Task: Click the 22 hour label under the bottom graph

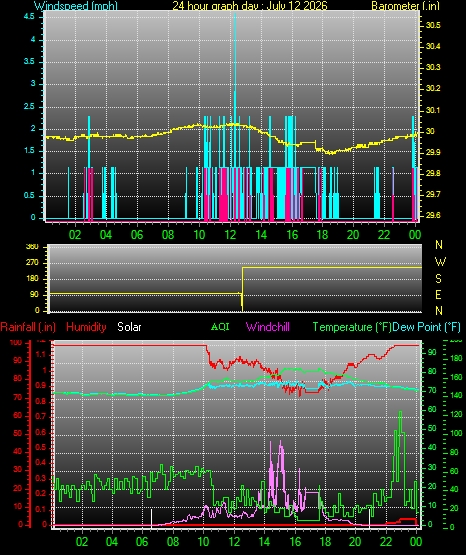Action: pyautogui.click(x=386, y=542)
